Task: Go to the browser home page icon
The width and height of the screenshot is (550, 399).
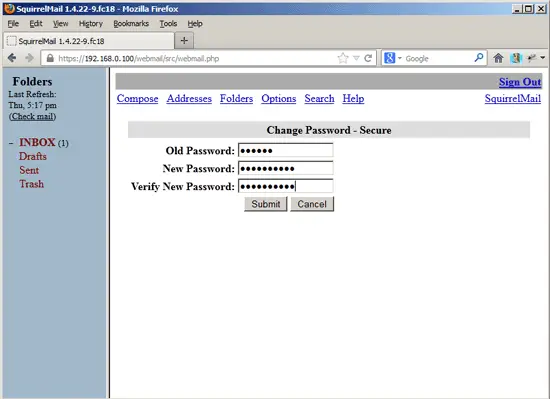Action: (498, 58)
